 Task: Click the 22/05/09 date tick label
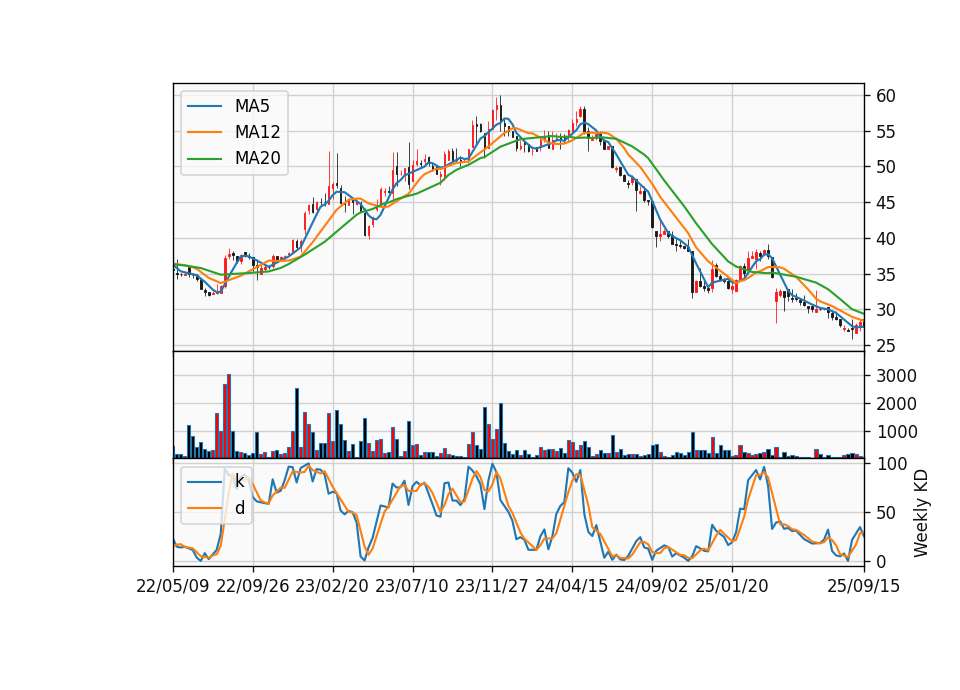click(x=173, y=586)
